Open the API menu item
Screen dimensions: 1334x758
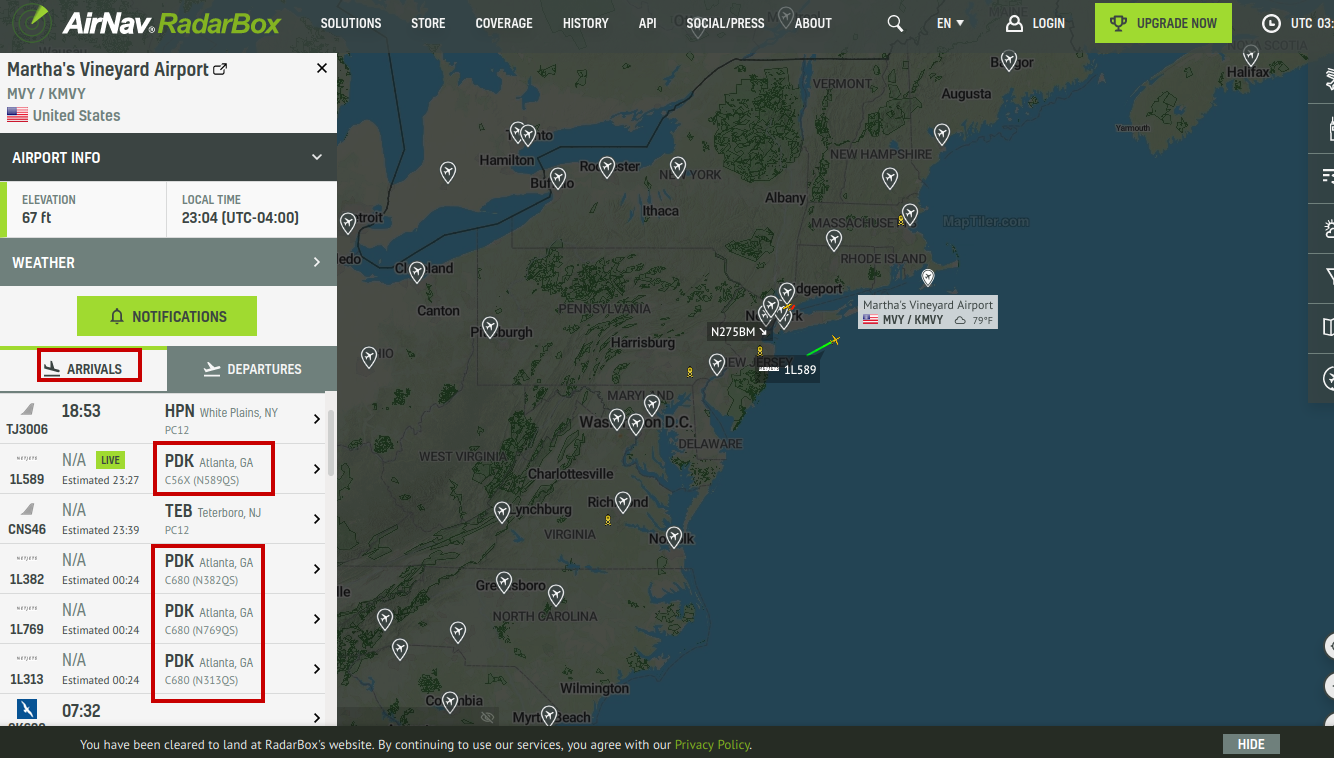coord(648,23)
